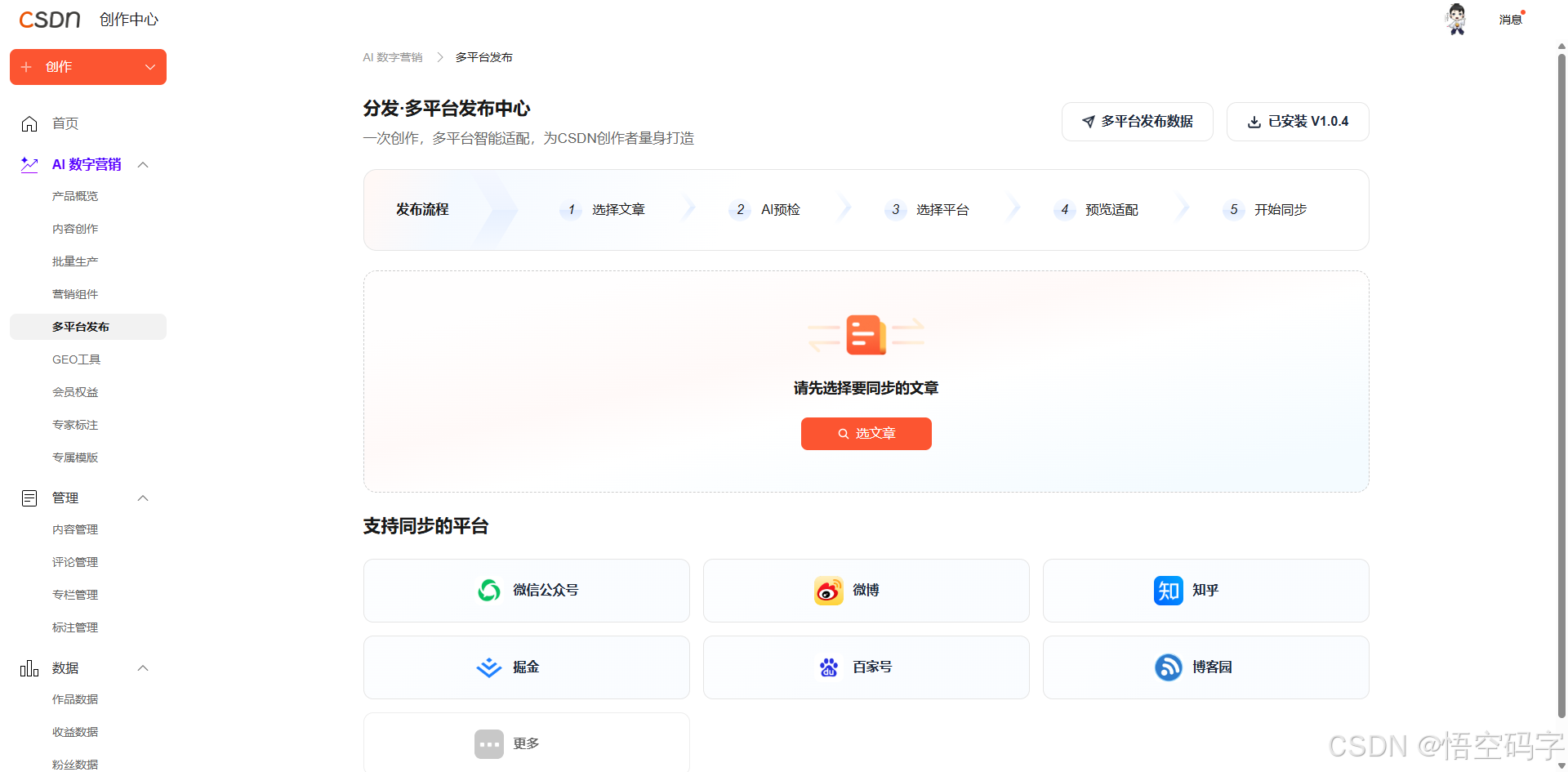This screenshot has height=772, width=1568.
Task: Click AI 数字营销 breadcrumb link
Action: pyautogui.click(x=393, y=57)
